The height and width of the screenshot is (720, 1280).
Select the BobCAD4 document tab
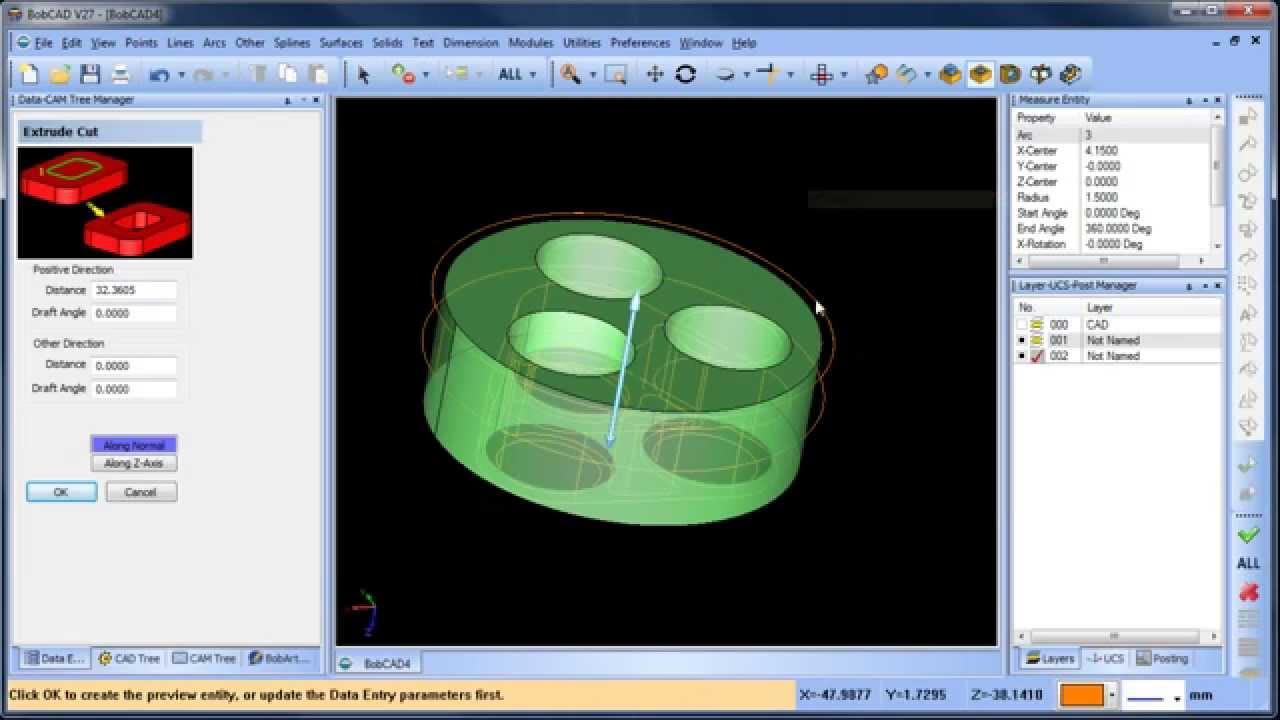[x=380, y=663]
